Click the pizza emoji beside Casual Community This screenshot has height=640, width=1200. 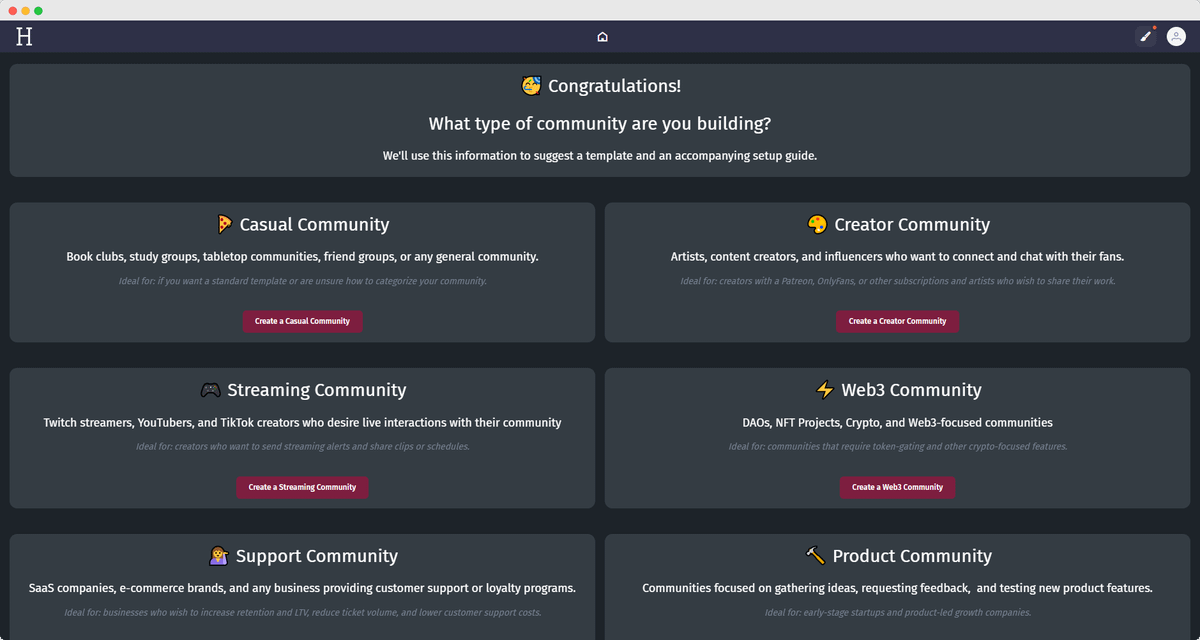(x=225, y=224)
